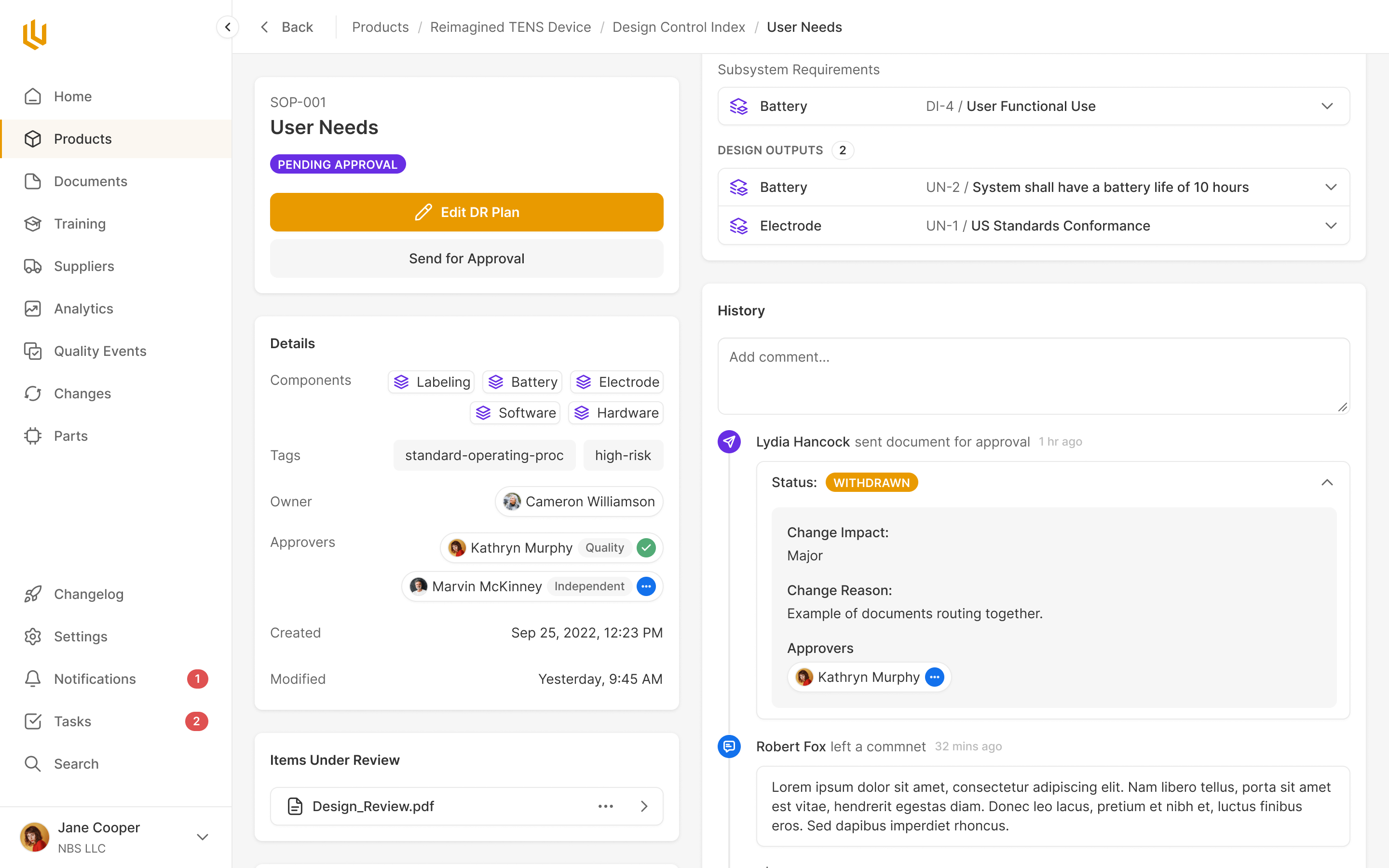Image resolution: width=1389 pixels, height=868 pixels.
Task: Click Kathryn Murphy's green approved checkmark
Action: click(646, 548)
